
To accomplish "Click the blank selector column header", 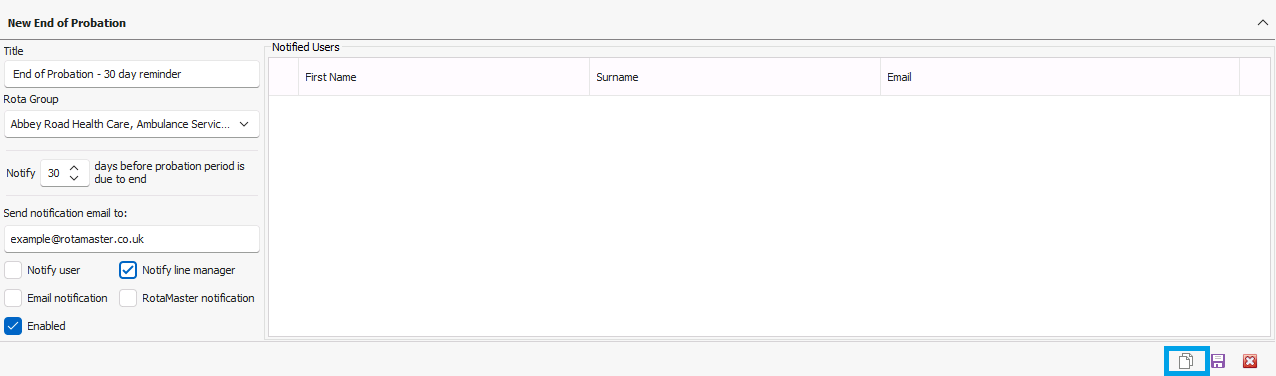I will click(284, 77).
